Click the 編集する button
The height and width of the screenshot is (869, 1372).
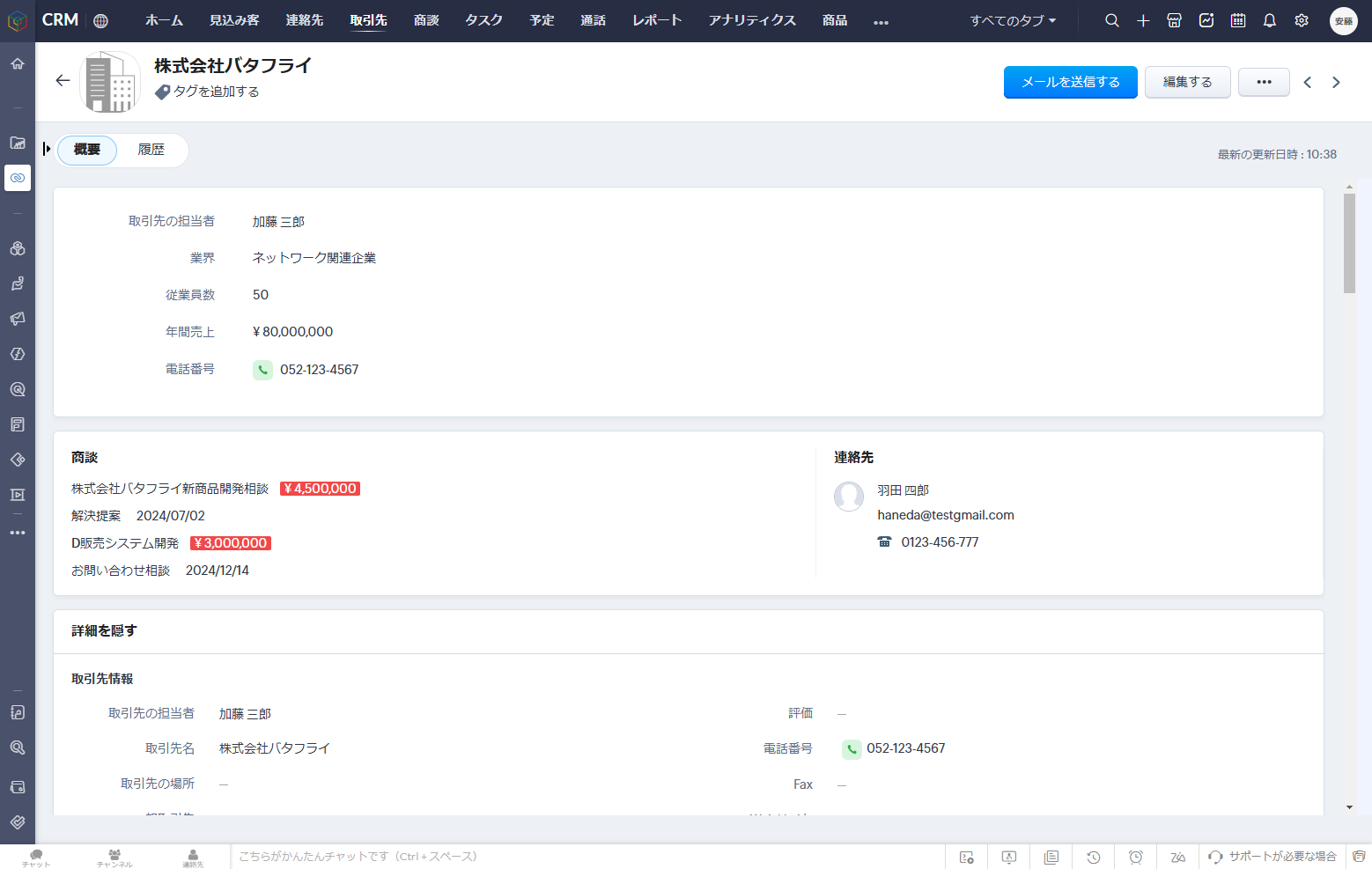1188,82
